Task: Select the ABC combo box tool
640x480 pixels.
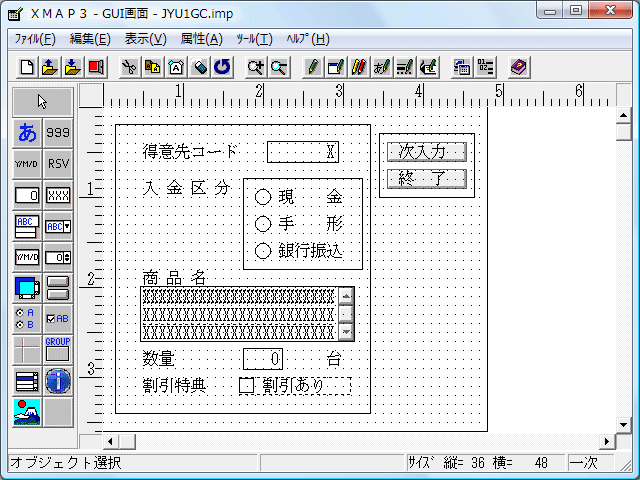Action: pyautogui.click(x=58, y=226)
